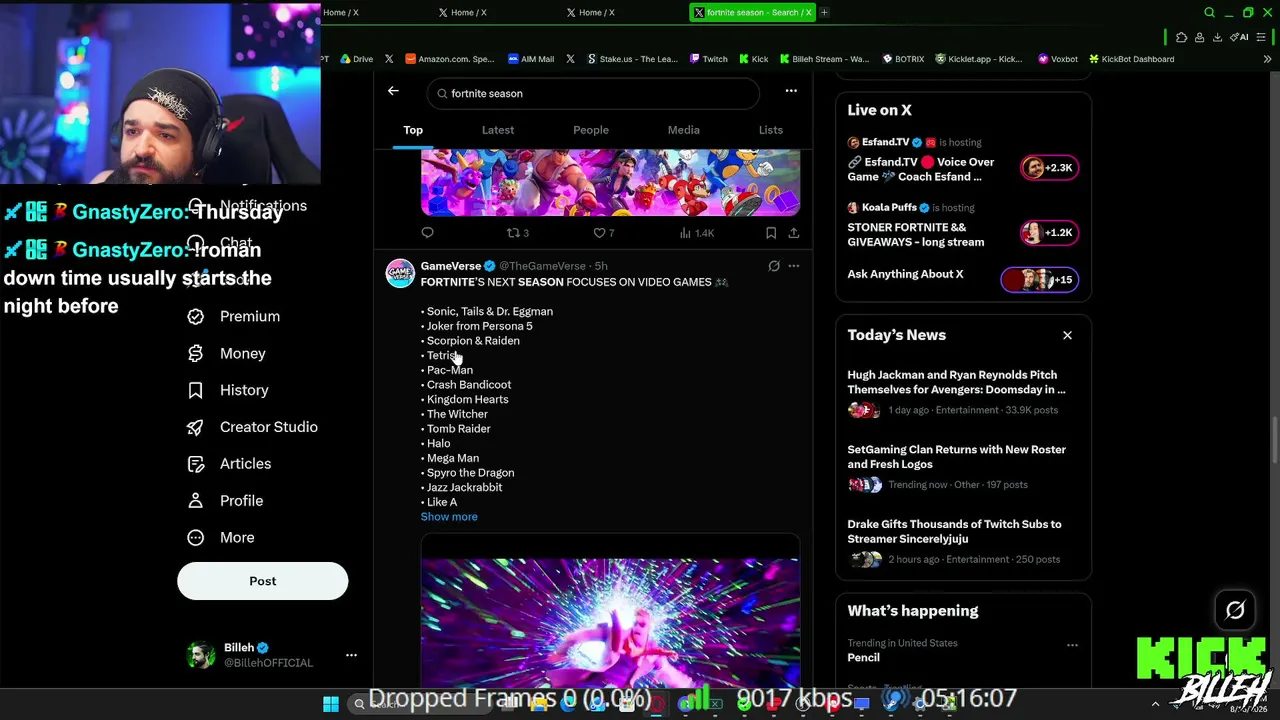Open options for Pencil trend
The image size is (1280, 720).
tap(1072, 645)
